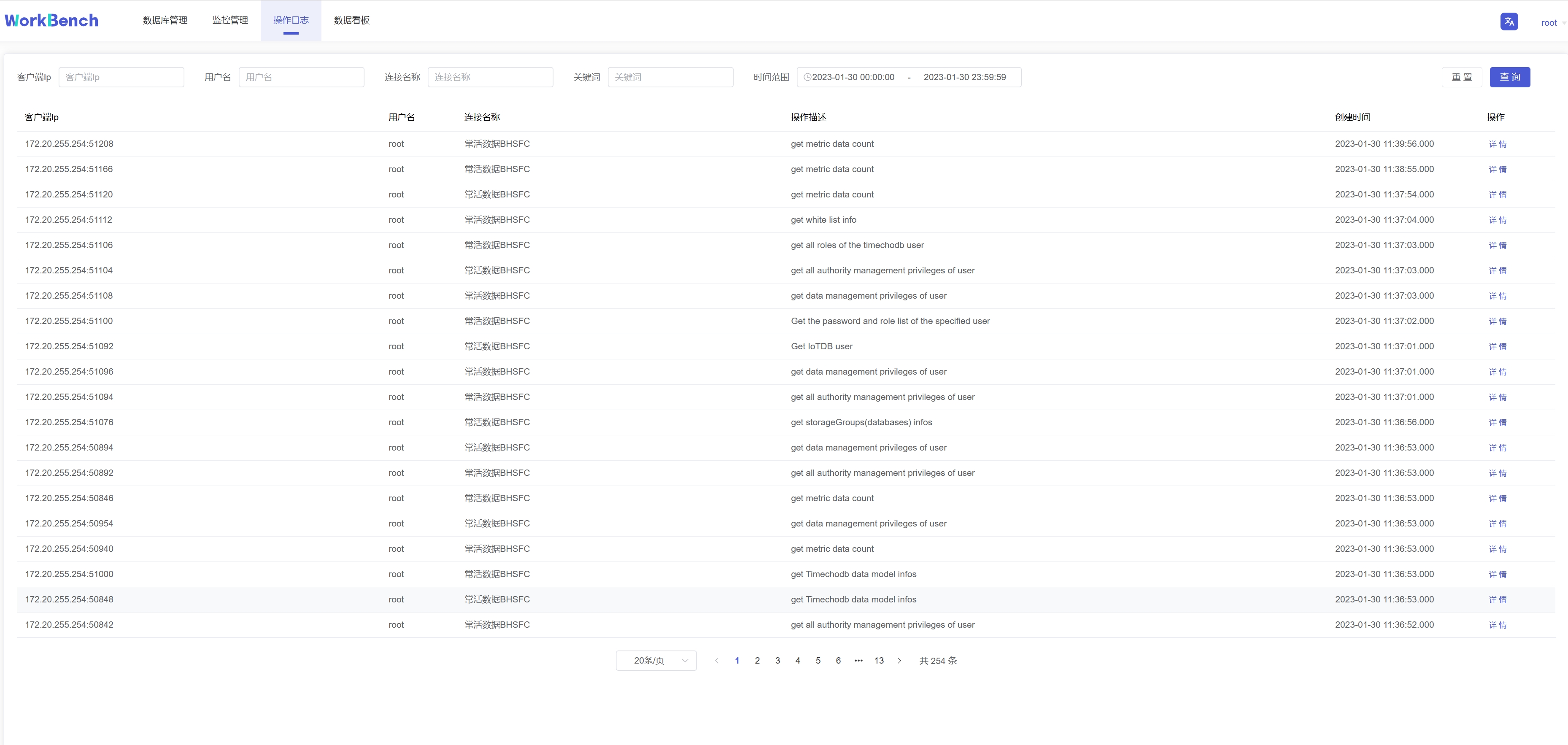Image resolution: width=1568 pixels, height=745 pixels.
Task: Open the clock icon in time range picker
Action: click(807, 77)
